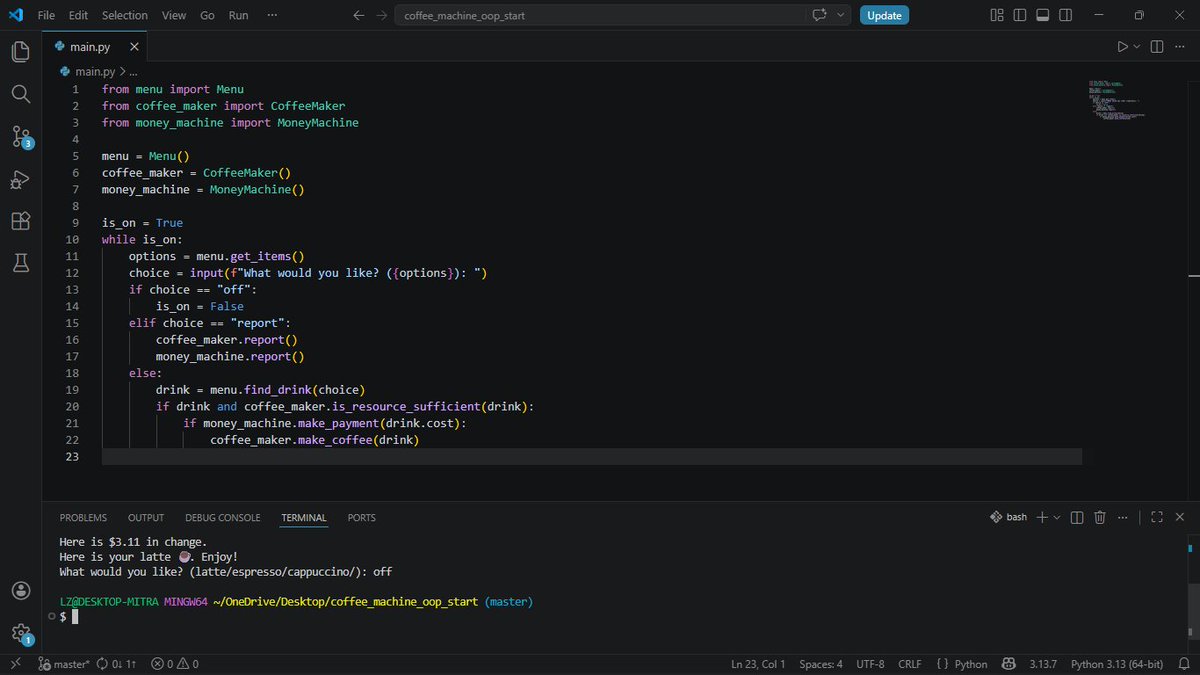Viewport: 1200px width, 675px height.
Task: Go forward with the right arrow
Action: coord(381,15)
